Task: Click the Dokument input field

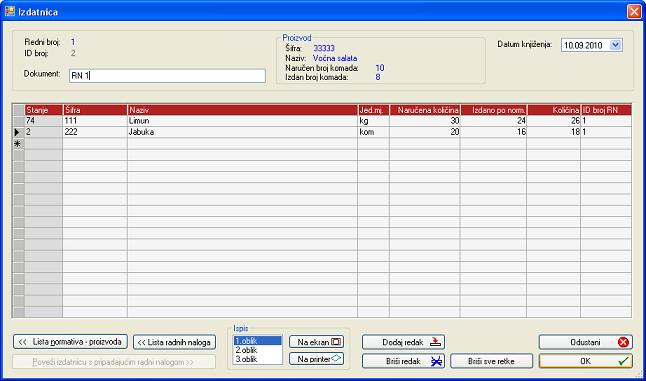Action: coord(167,76)
